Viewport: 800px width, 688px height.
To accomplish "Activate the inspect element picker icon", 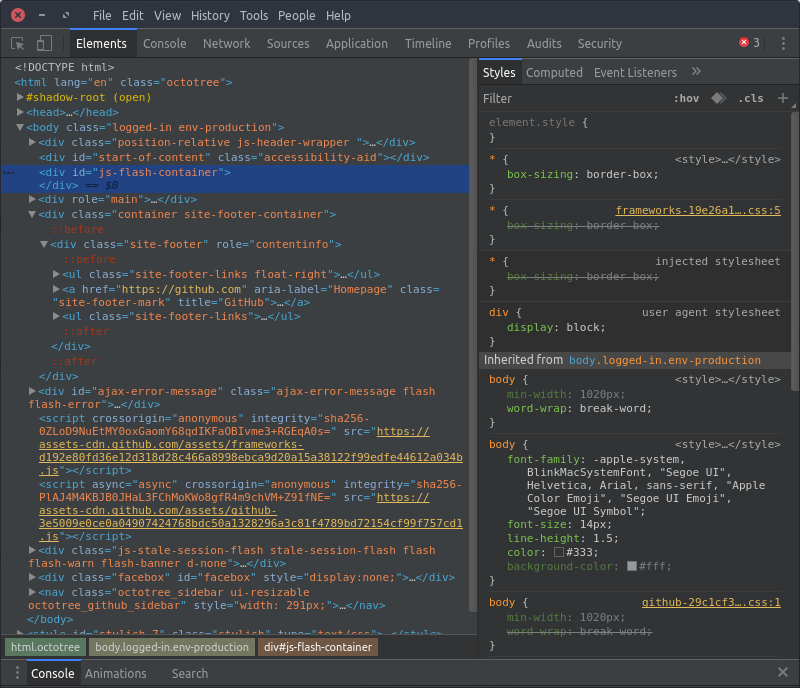I will click(x=17, y=43).
